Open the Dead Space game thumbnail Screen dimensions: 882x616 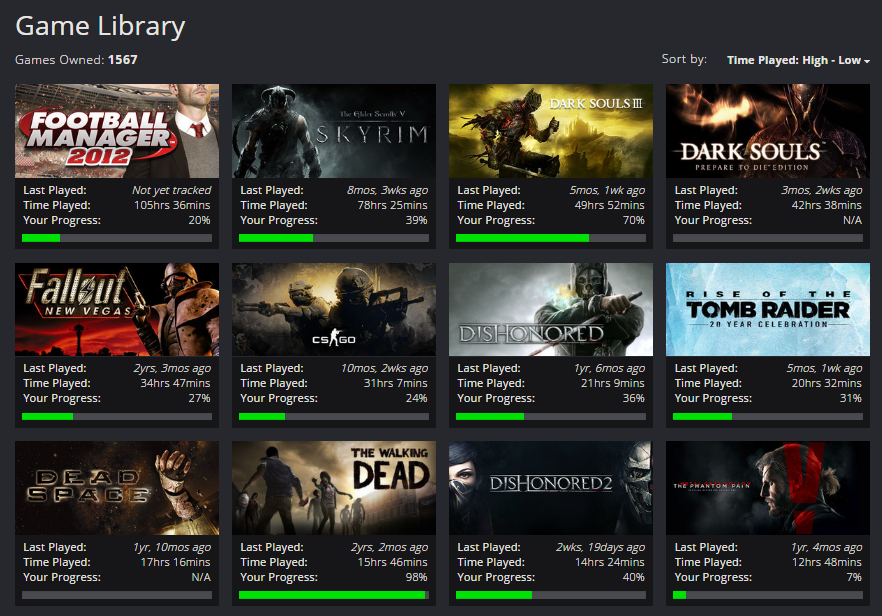click(x=117, y=488)
